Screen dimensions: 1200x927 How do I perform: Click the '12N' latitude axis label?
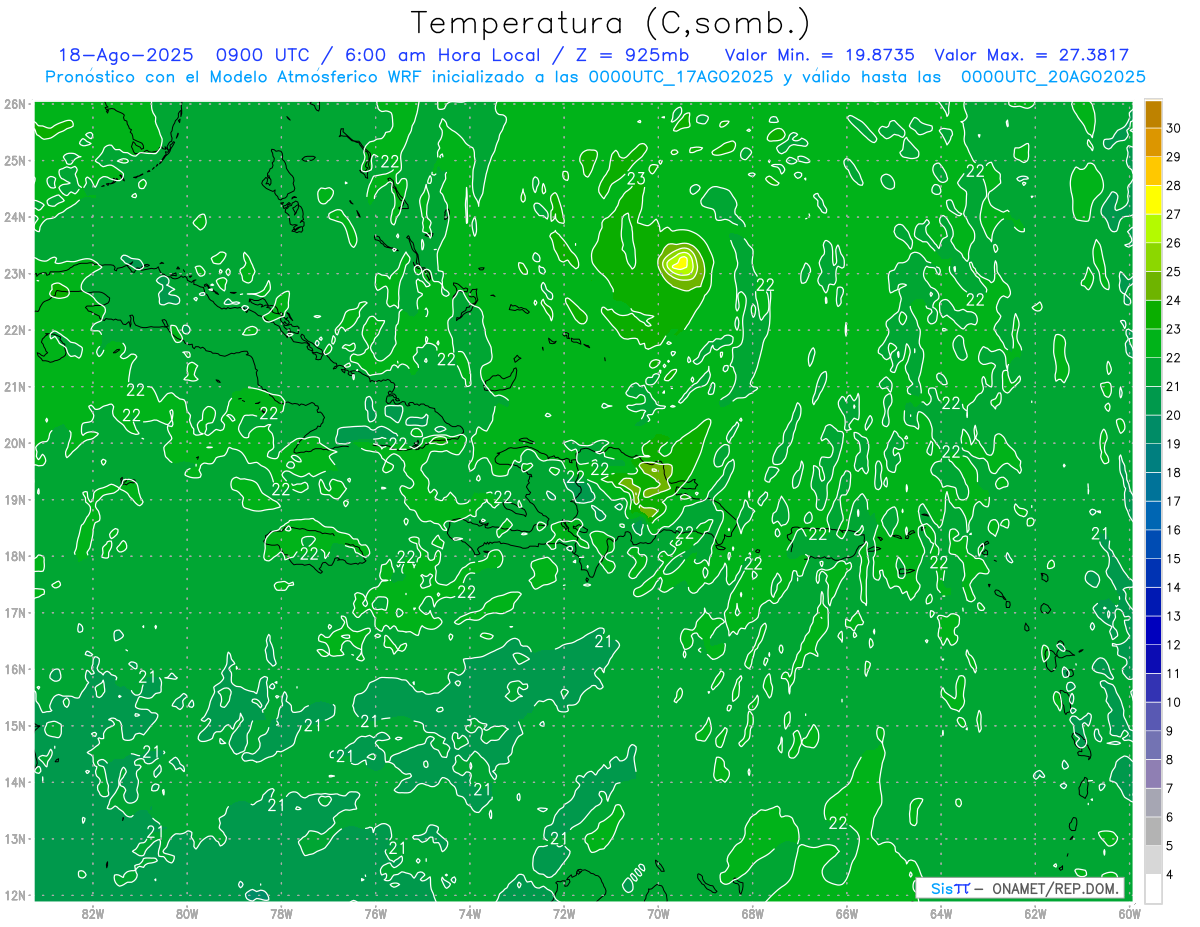14,895
